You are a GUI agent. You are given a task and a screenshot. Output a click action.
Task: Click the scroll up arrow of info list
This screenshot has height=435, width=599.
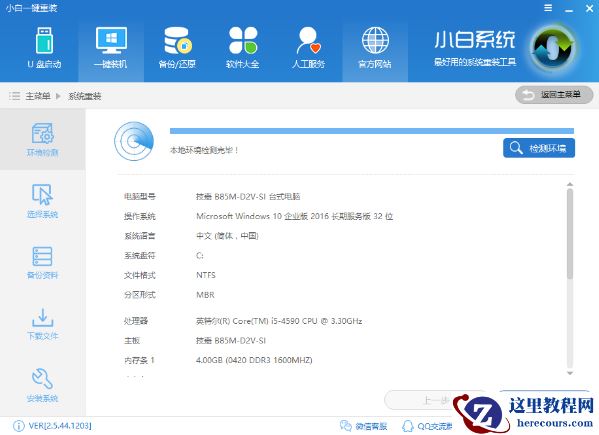(570, 184)
